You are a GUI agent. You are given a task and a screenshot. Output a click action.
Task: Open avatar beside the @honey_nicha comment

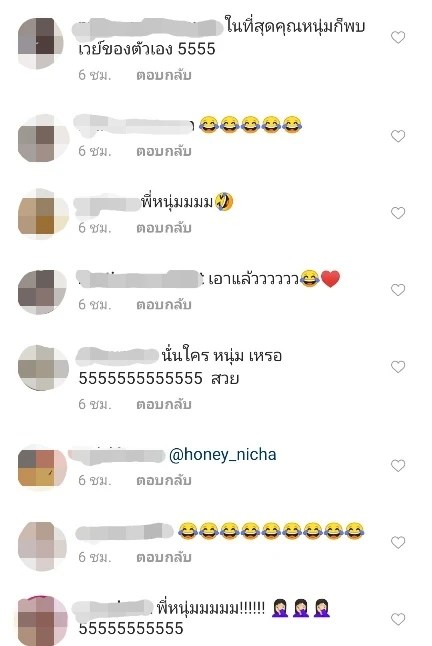tap(42, 468)
